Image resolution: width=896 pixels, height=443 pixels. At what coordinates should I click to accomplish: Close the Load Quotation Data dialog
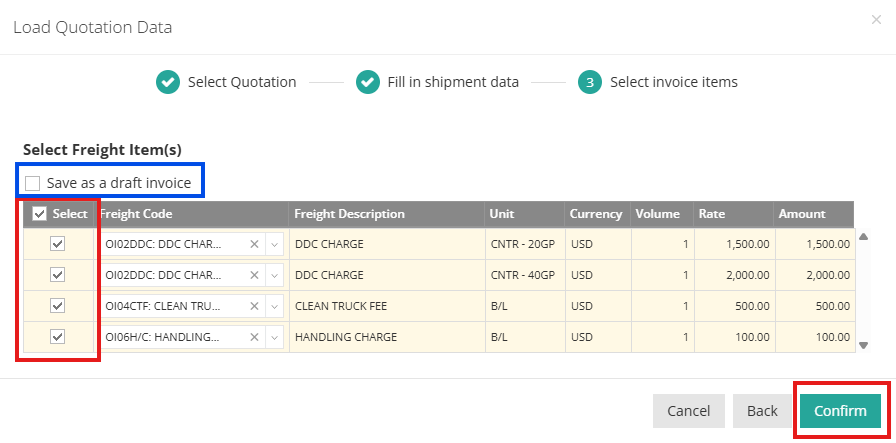point(876,19)
